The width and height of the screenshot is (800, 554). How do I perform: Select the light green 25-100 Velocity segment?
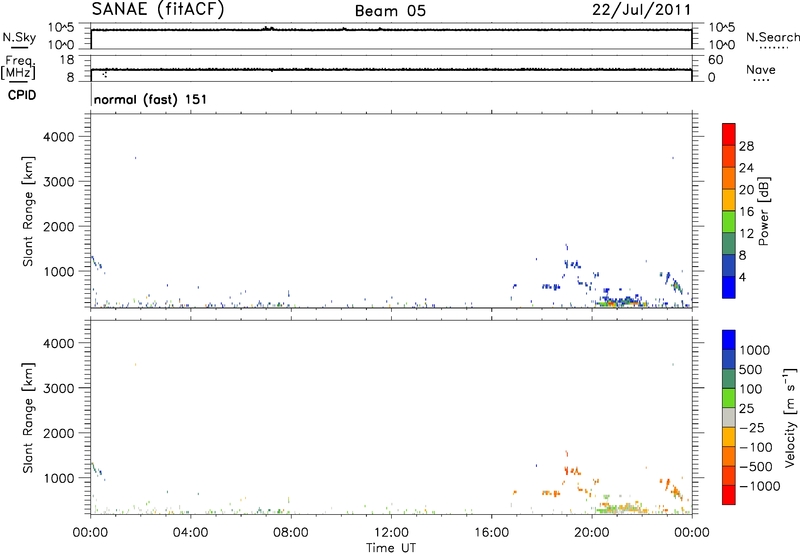[729, 398]
